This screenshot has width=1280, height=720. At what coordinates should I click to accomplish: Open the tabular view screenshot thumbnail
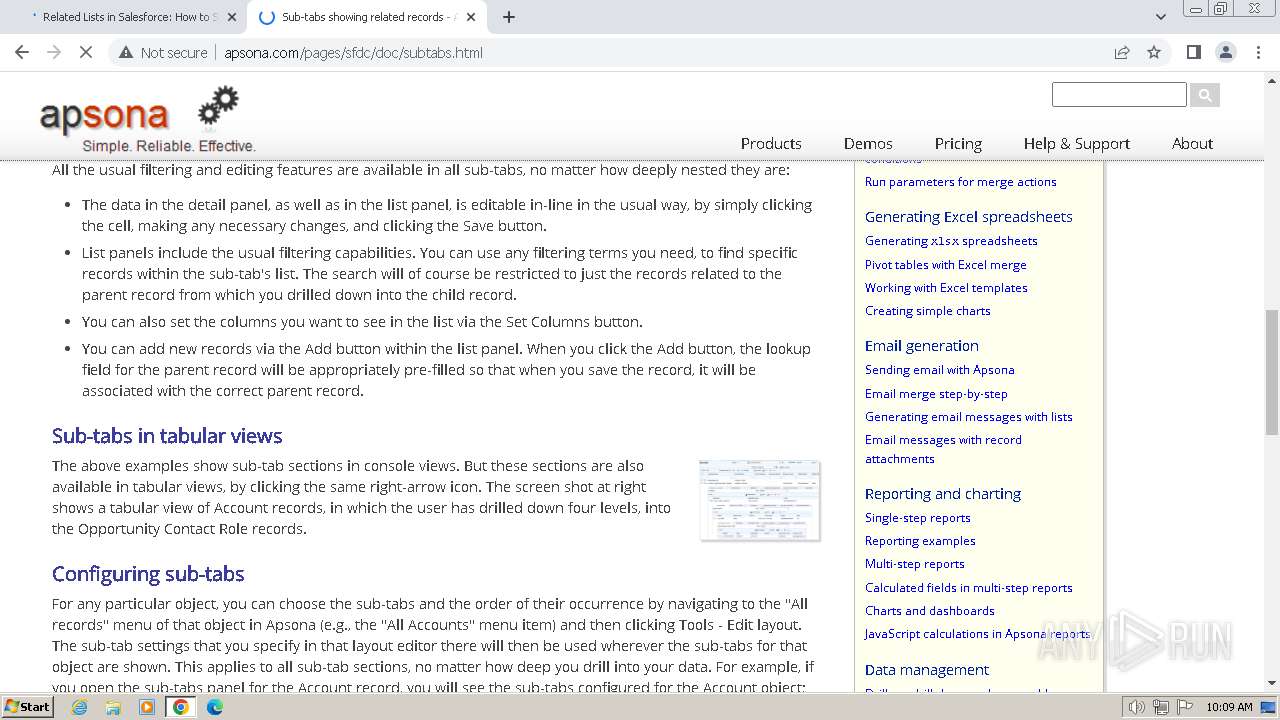pos(760,500)
